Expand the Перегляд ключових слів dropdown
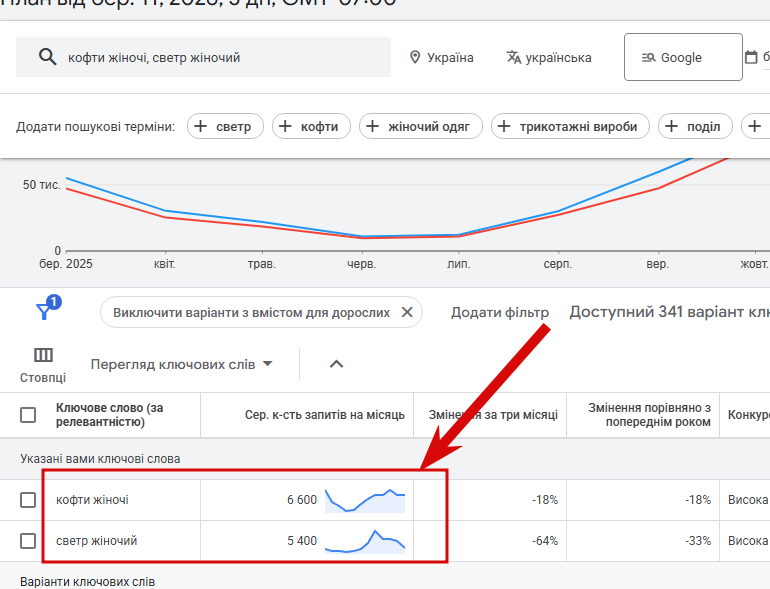Screen dimensions: 770x589 click(181, 364)
